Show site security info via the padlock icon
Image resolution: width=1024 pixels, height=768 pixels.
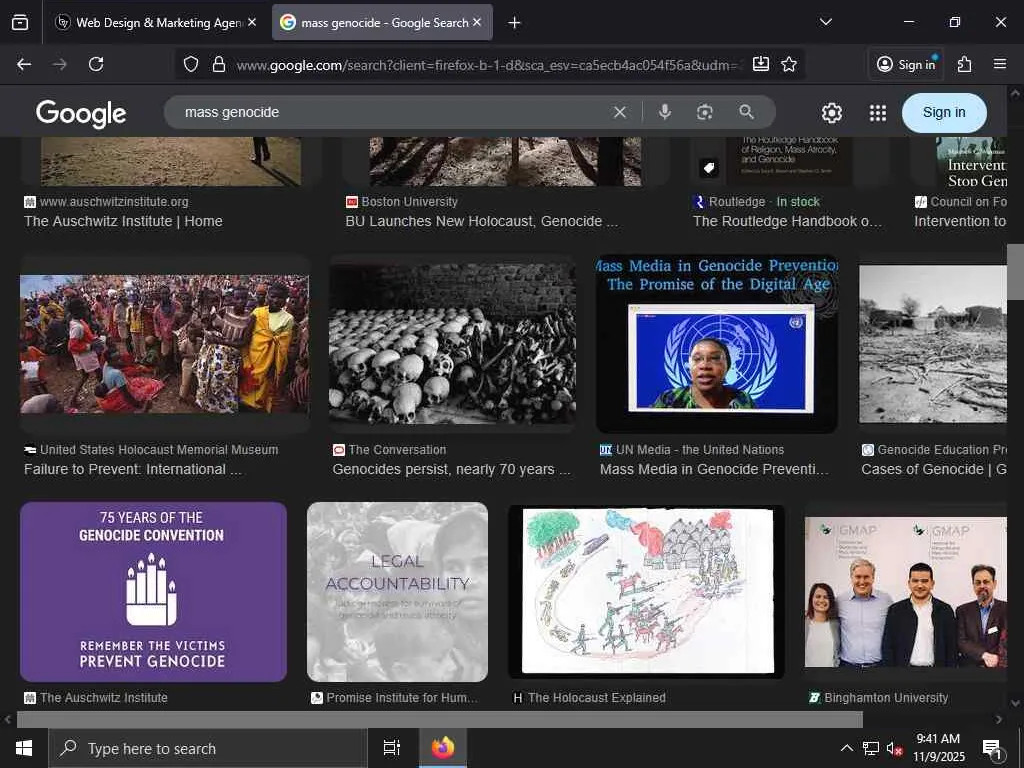point(219,64)
